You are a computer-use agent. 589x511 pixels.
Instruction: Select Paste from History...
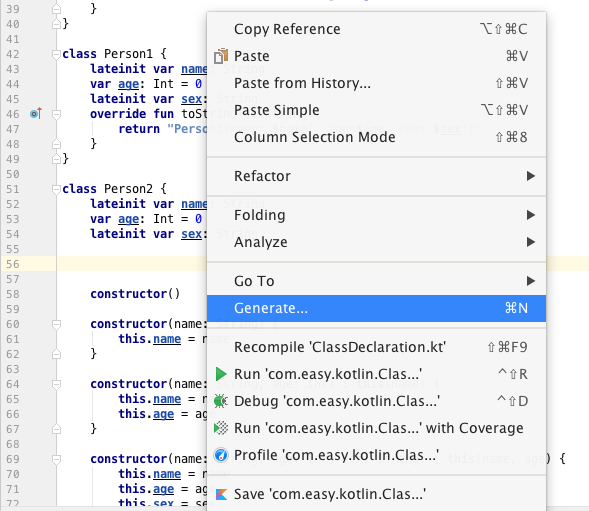click(376, 83)
